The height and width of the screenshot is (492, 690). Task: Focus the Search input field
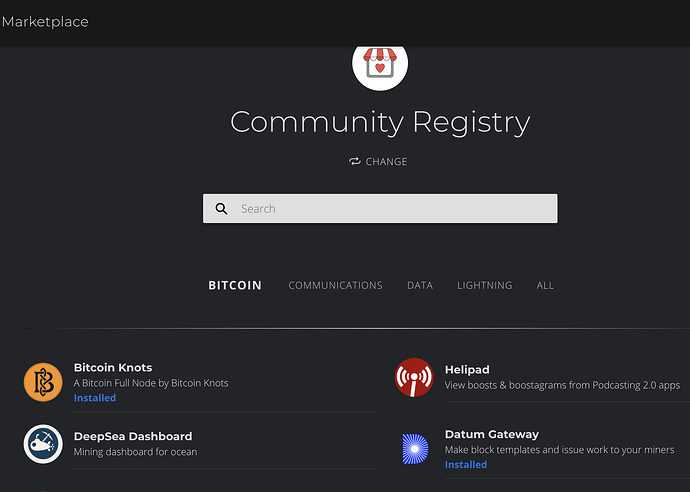pyautogui.click(x=380, y=209)
